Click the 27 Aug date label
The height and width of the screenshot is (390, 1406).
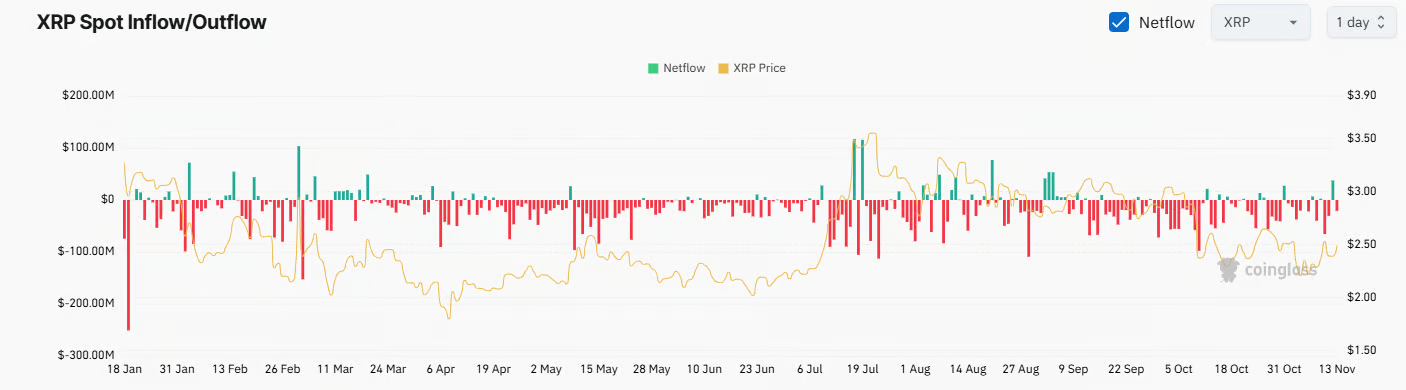[1021, 369]
